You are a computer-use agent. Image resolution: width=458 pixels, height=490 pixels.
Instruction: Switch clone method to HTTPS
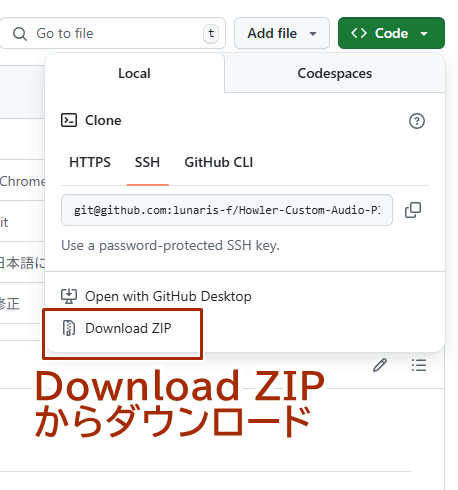point(90,163)
